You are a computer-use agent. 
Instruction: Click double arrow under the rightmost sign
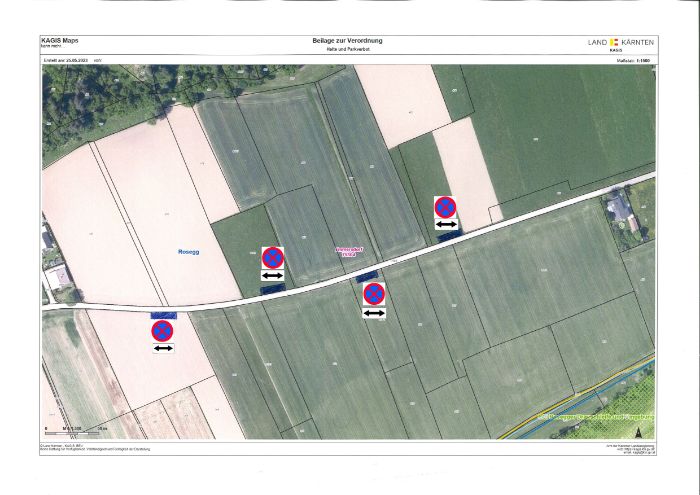click(445, 225)
